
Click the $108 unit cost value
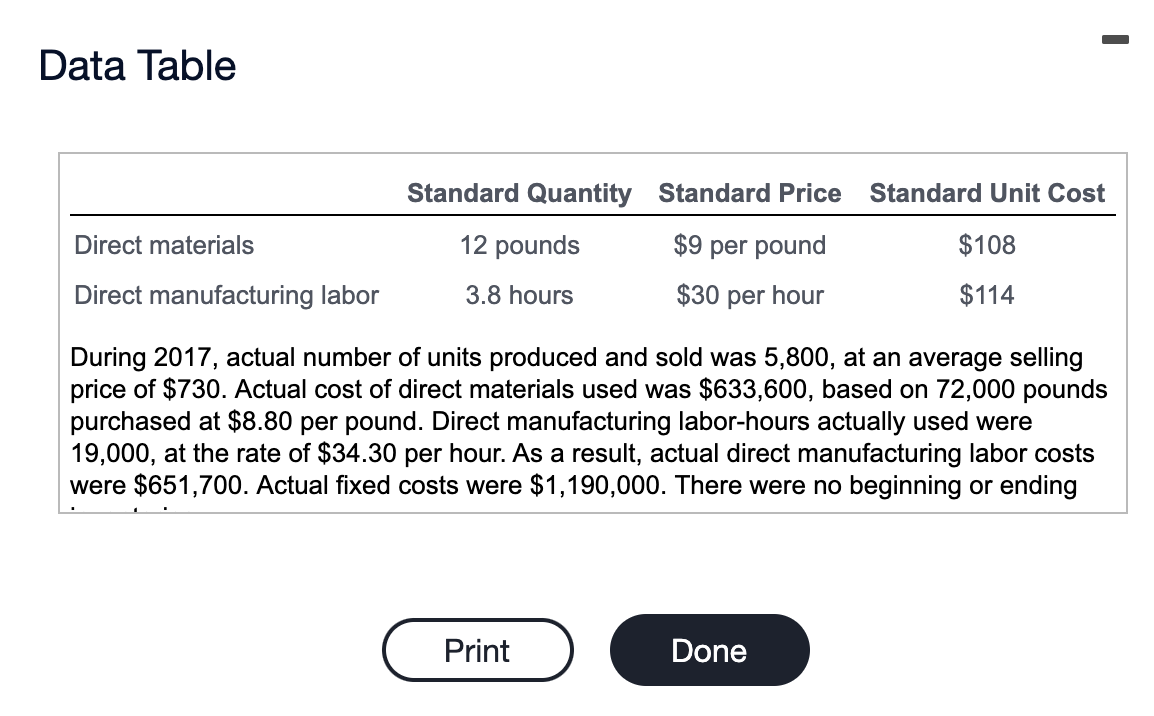point(987,245)
